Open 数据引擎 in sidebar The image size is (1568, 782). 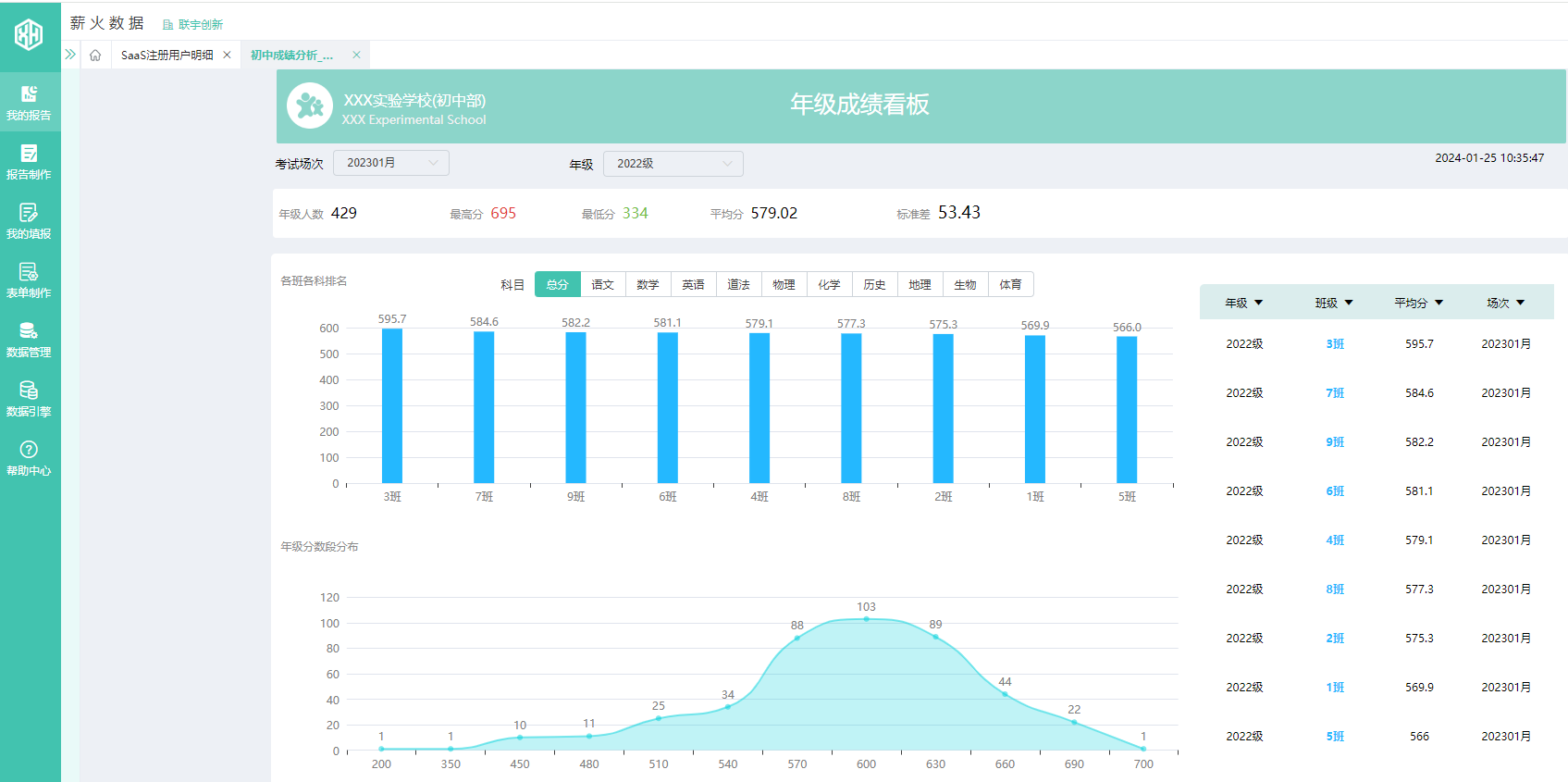(x=30, y=399)
